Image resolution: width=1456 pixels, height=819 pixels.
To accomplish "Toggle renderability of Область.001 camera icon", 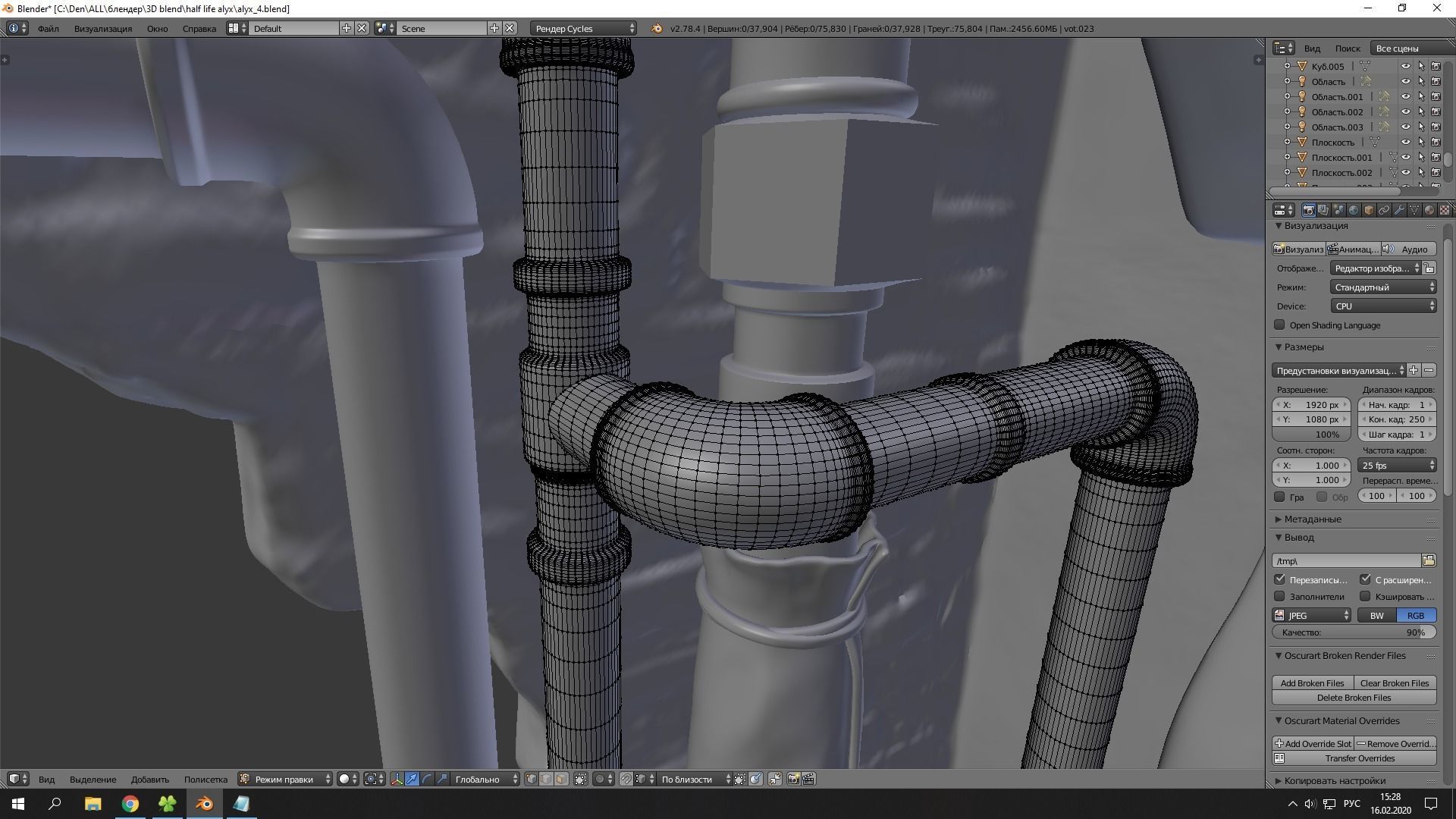I will (x=1436, y=96).
